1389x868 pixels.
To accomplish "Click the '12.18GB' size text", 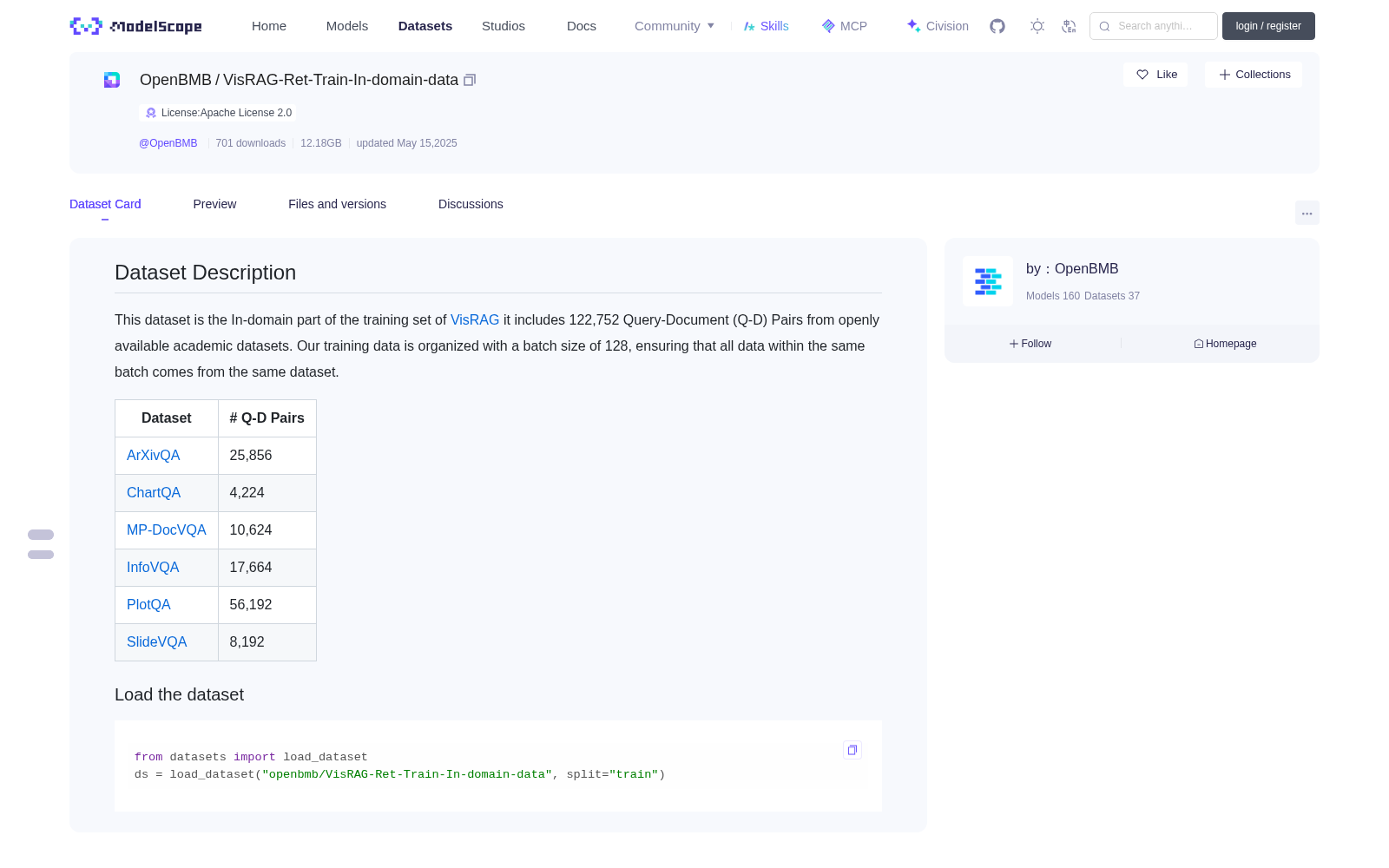I will tap(321, 143).
